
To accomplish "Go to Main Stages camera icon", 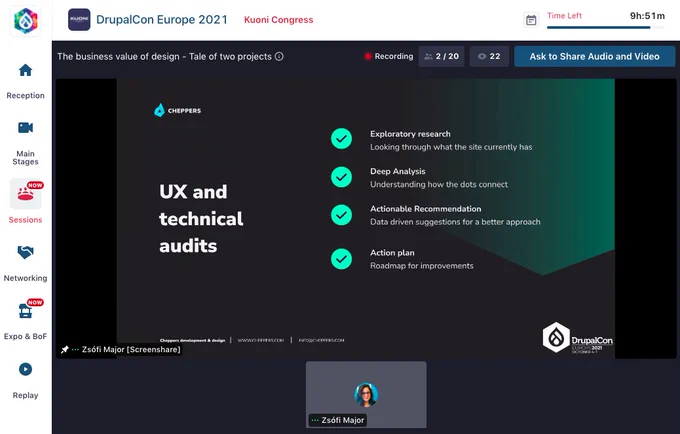I will 26,127.
